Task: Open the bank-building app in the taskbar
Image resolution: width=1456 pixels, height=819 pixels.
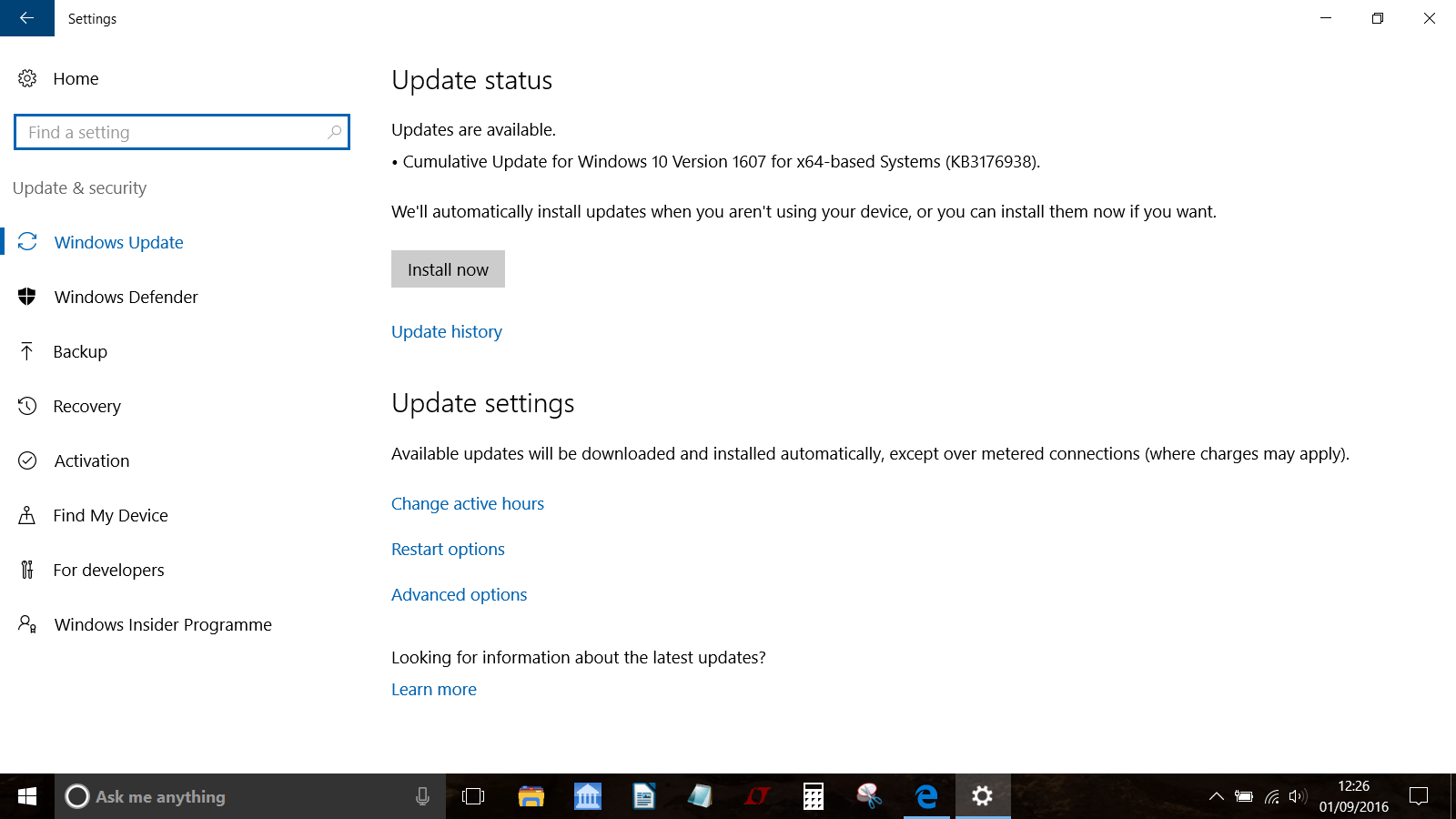Action: (x=588, y=796)
